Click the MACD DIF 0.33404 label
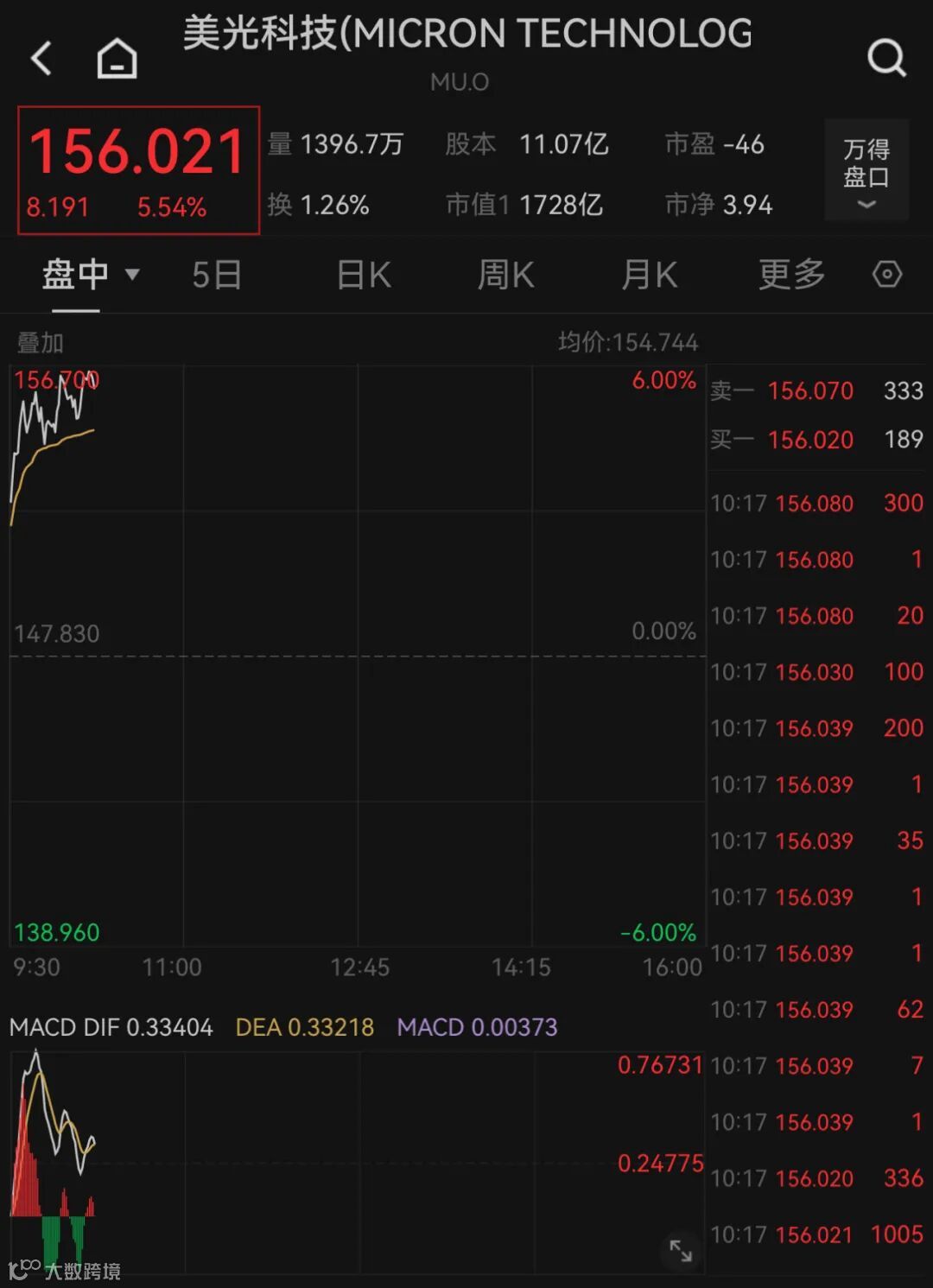 click(111, 1027)
